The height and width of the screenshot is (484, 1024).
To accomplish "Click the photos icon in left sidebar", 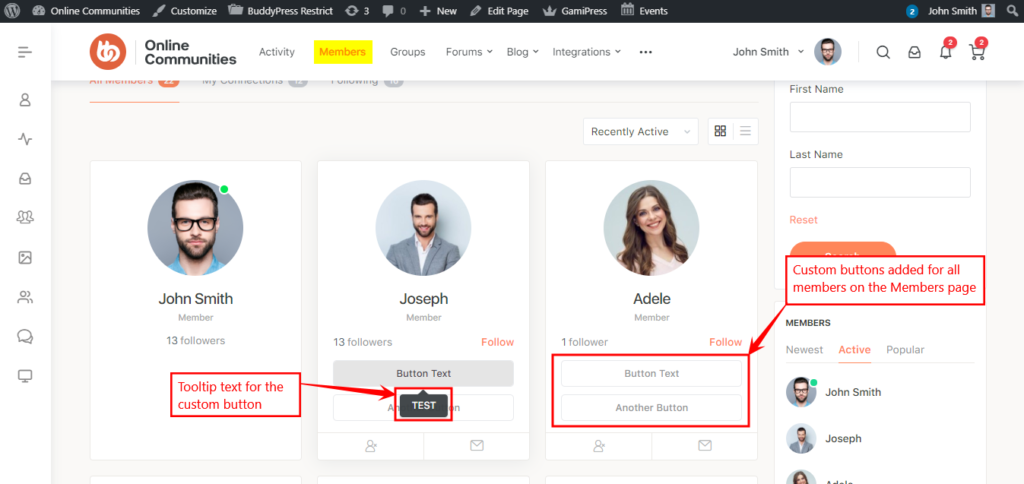I will tap(25, 257).
